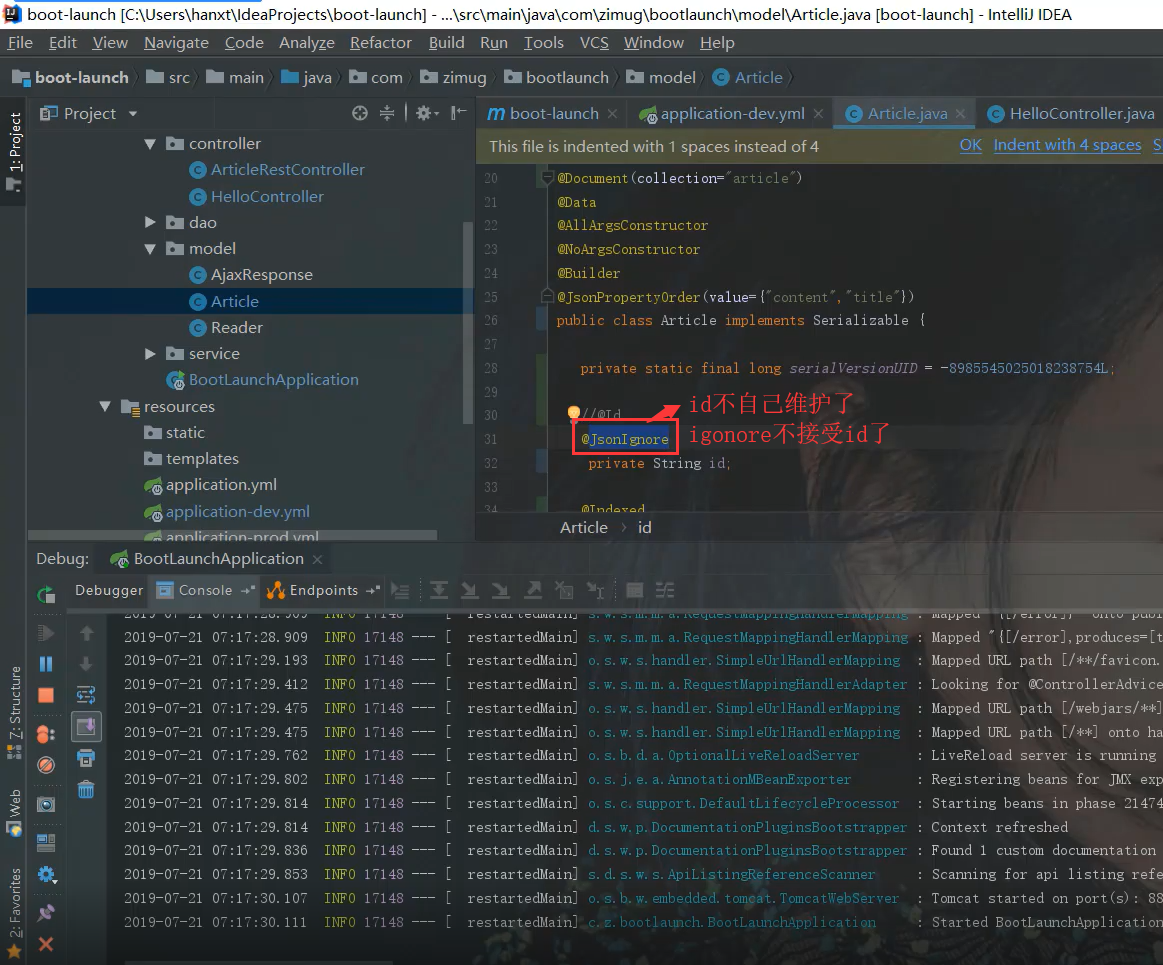Viewport: 1163px width, 965px height.
Task: Open the Favorites tool window stripe
Action: tap(13, 912)
